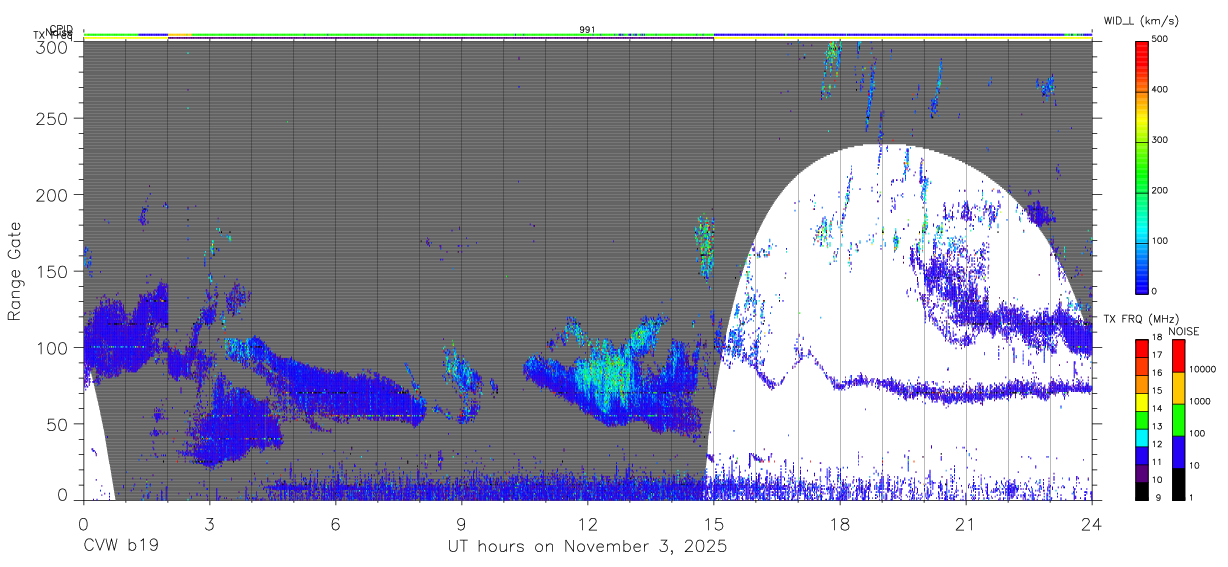Click the CPID label in the plot's upper left

point(61,28)
